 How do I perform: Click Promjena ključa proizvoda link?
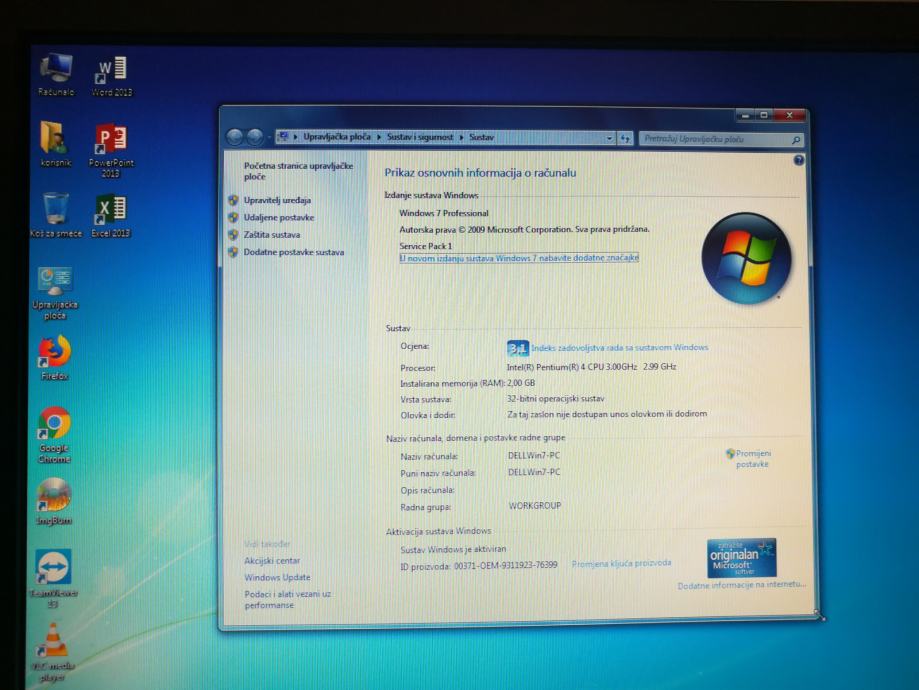pos(621,563)
